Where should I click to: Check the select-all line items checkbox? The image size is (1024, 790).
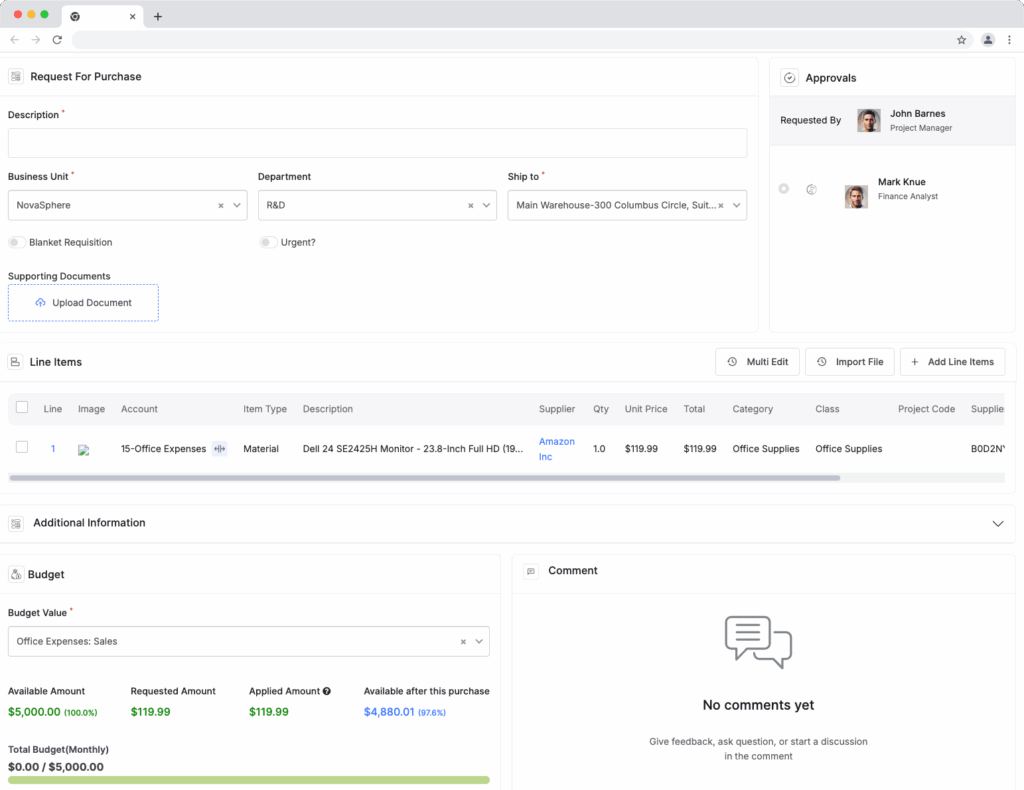point(22,407)
